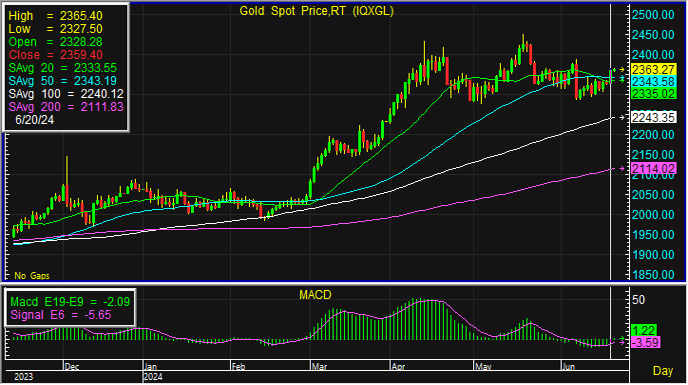The image size is (688, 385).
Task: Click the 6/20/24 date in the legend box
Action: tap(34, 120)
